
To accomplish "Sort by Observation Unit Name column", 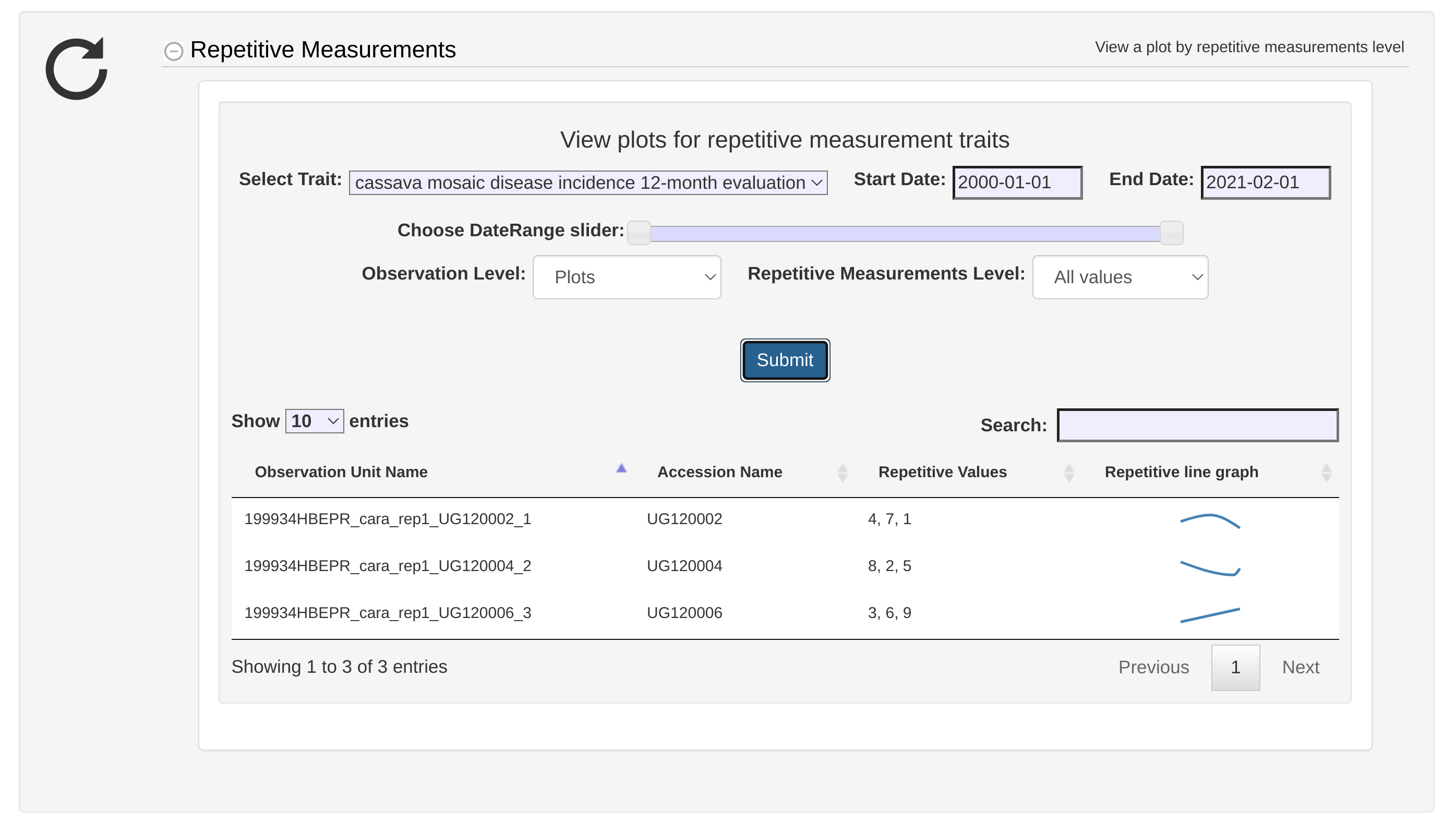I will pos(432,472).
